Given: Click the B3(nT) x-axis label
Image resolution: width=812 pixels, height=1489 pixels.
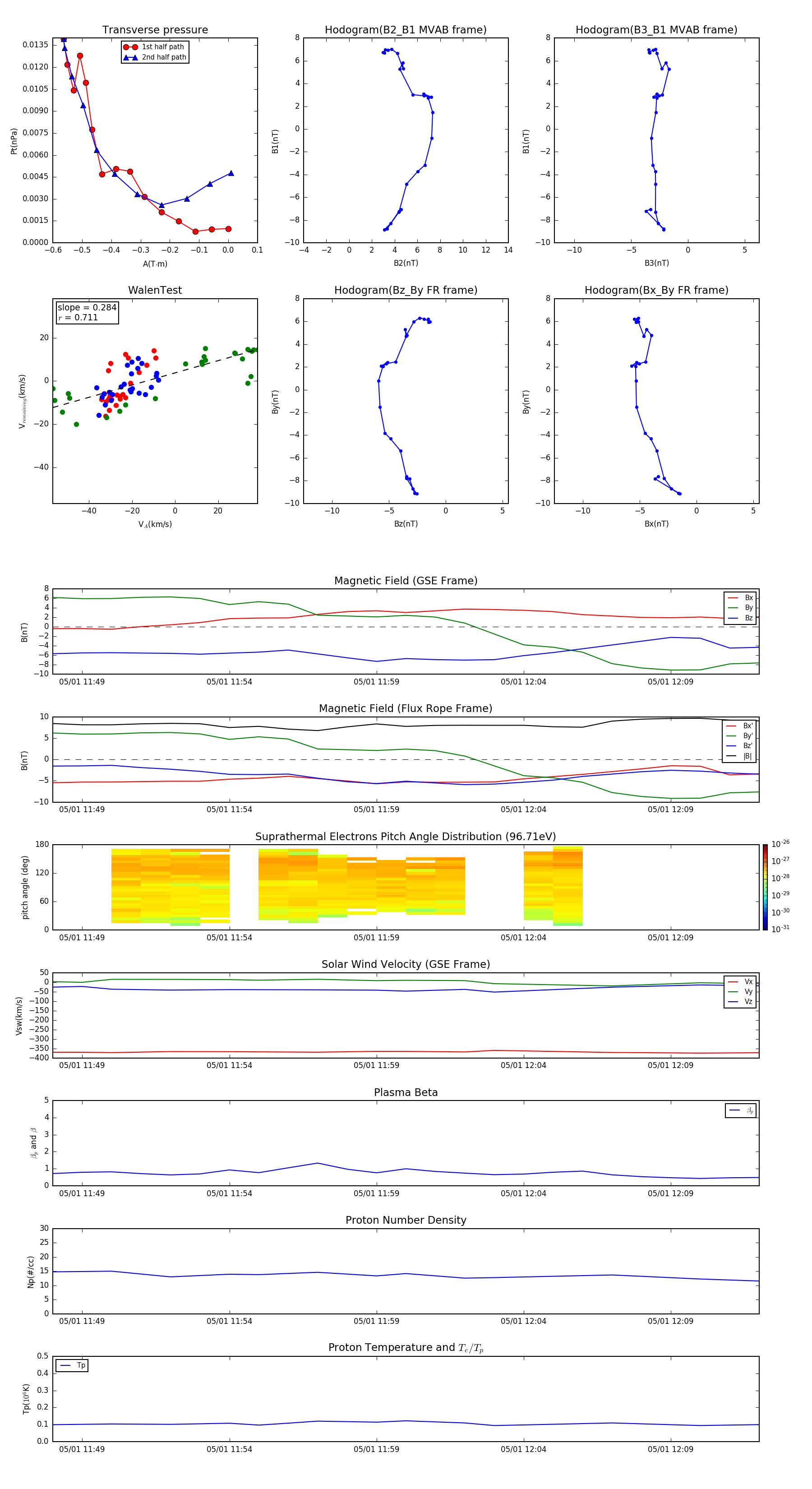Looking at the screenshot, I should 656,263.
